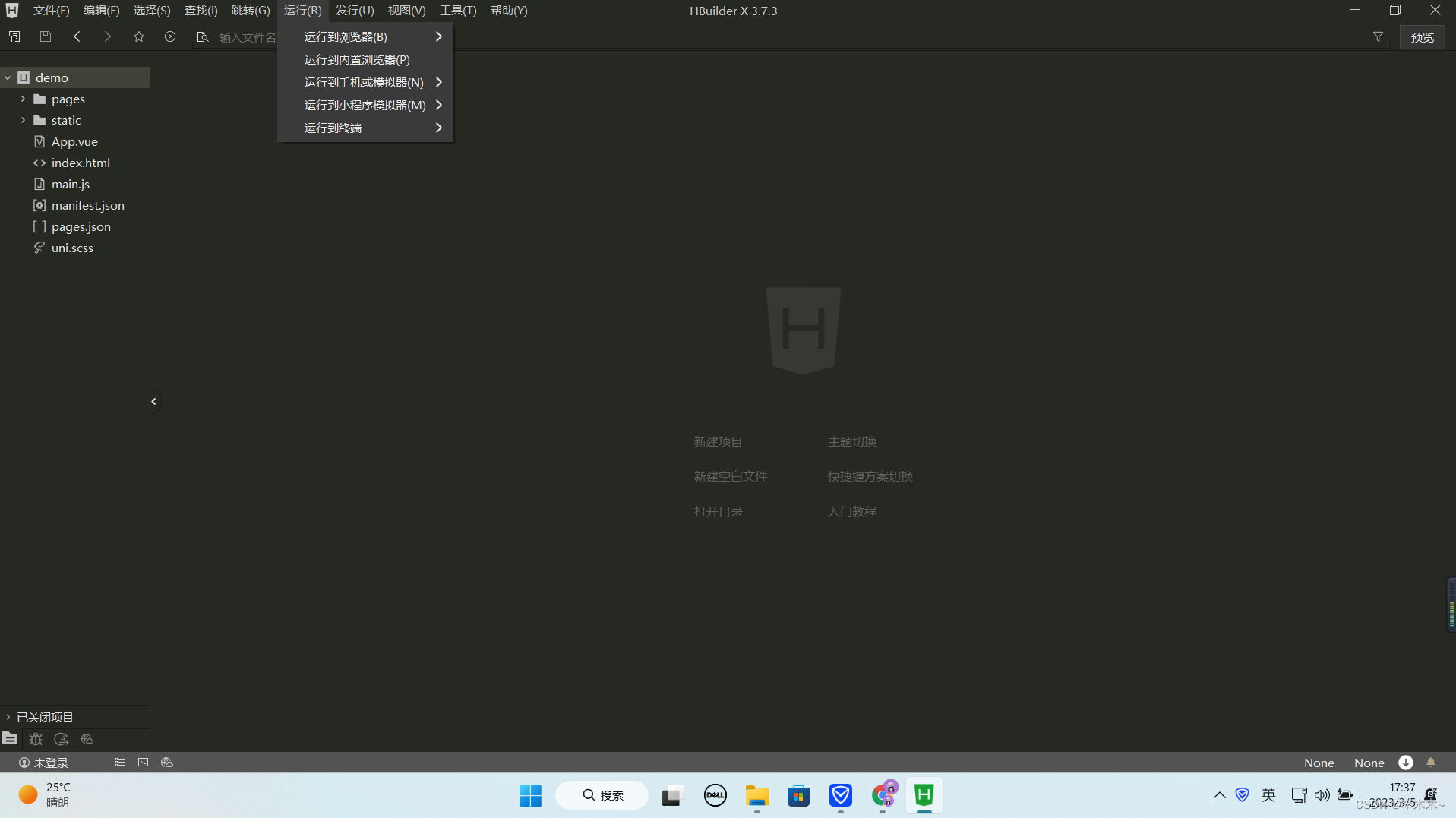The width and height of the screenshot is (1456, 818).
Task: Click the Windows taskbar search box
Action: pyautogui.click(x=602, y=795)
